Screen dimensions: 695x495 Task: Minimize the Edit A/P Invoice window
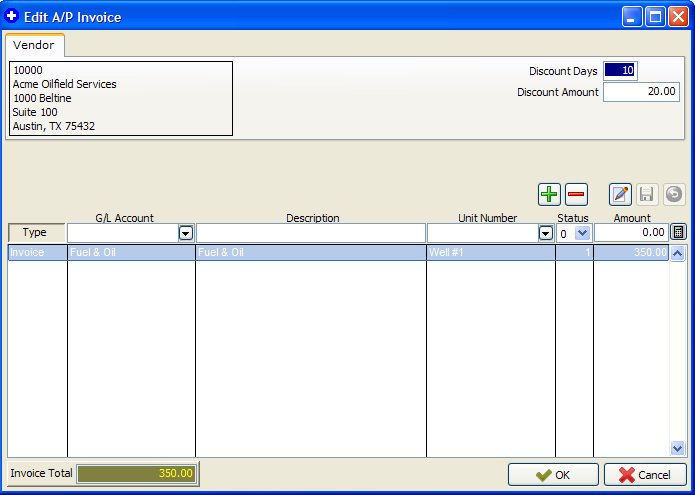[x=632, y=17]
